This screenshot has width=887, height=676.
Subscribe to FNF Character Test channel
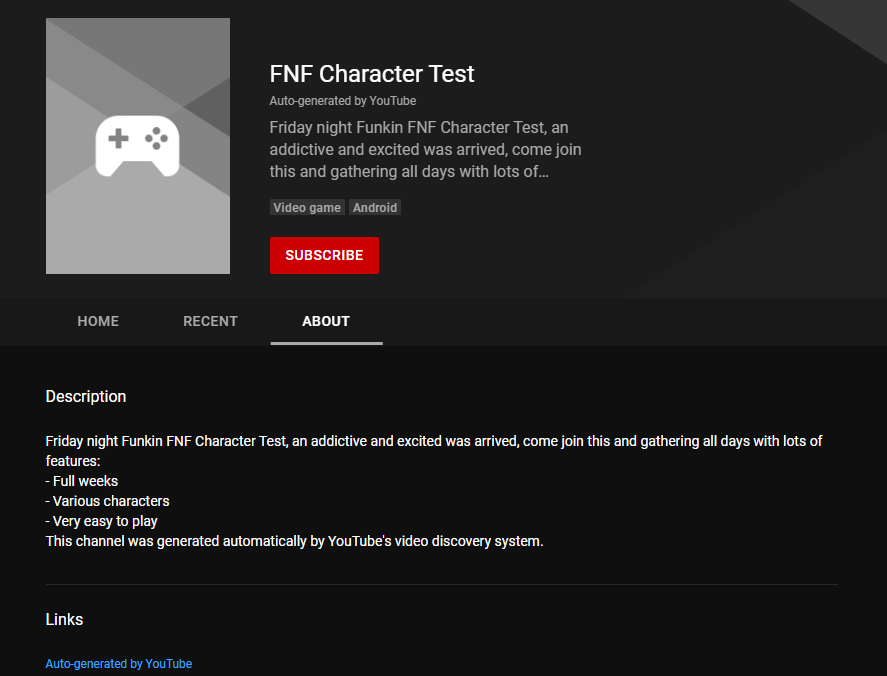[324, 255]
